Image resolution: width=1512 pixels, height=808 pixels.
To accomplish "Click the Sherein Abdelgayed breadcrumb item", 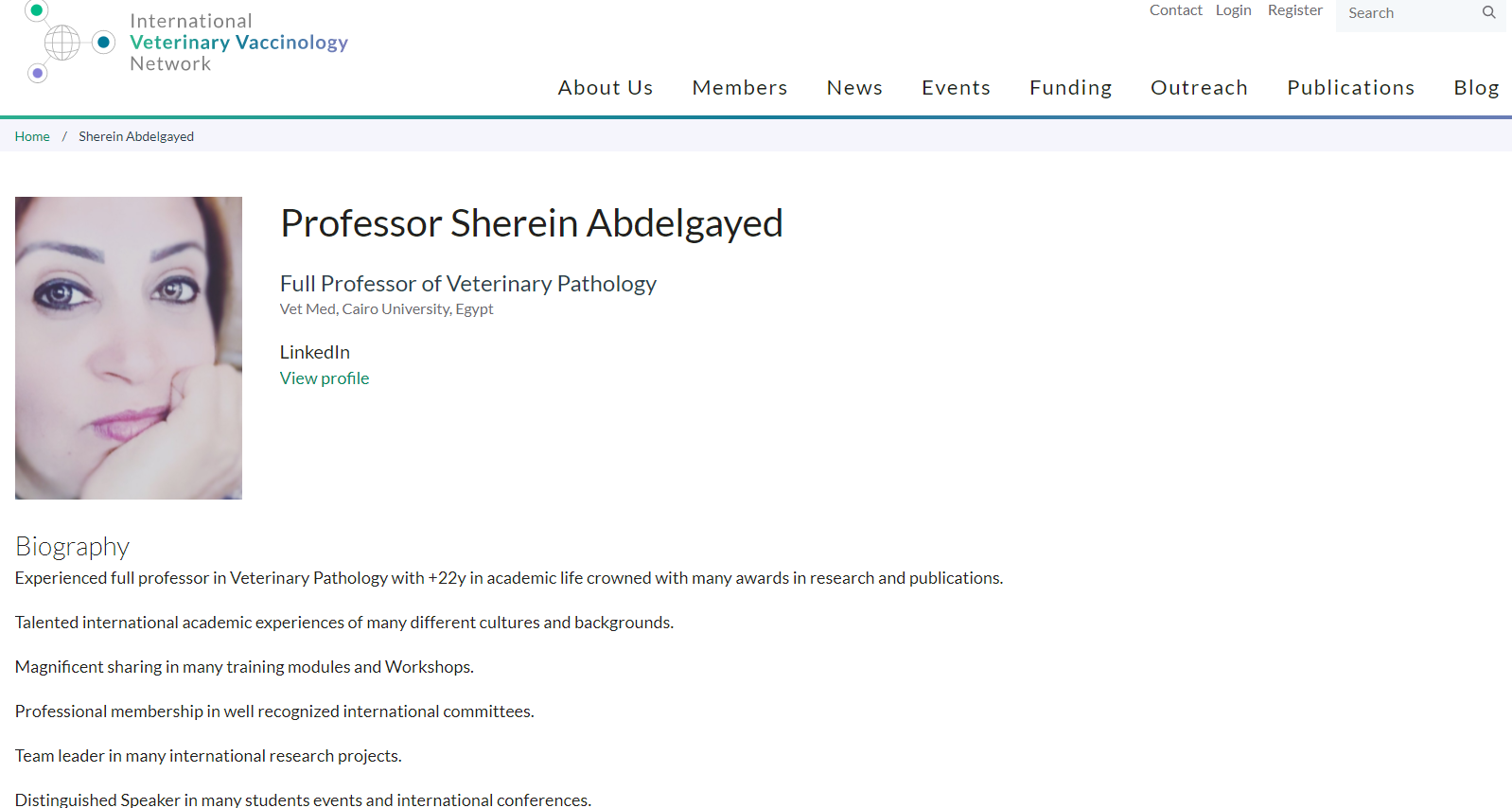I will point(136,136).
